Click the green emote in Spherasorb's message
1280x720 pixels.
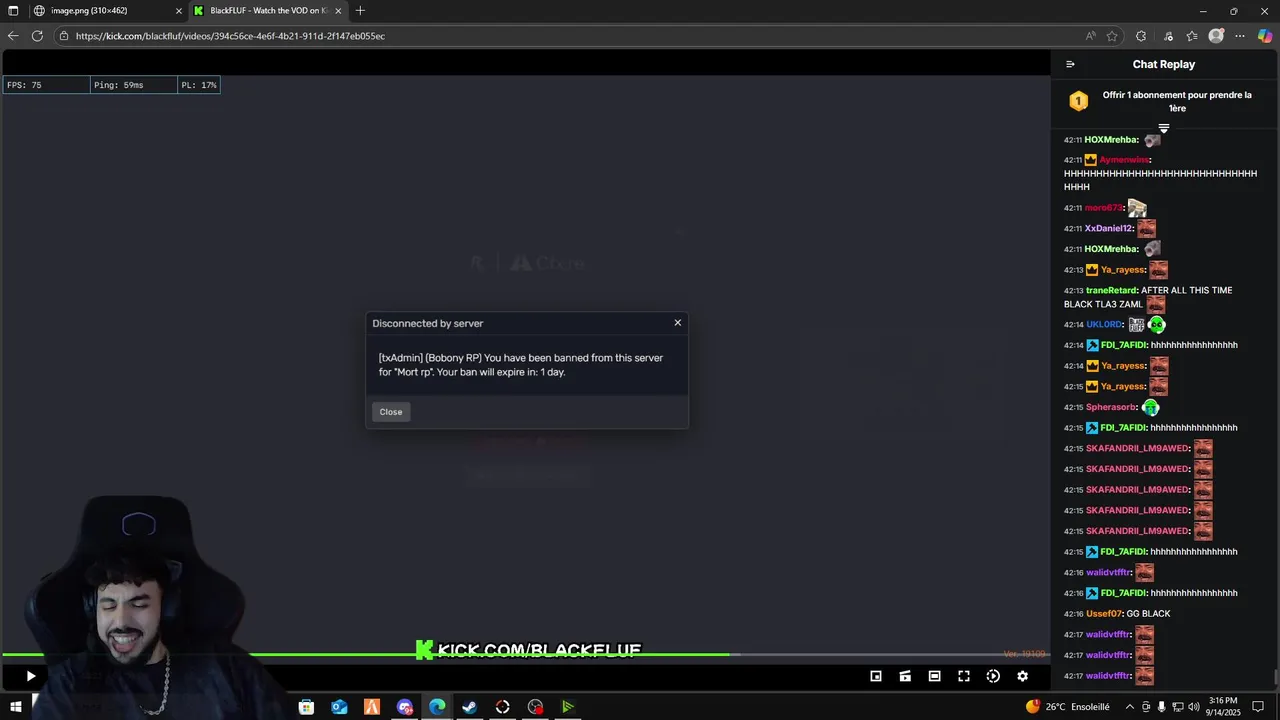1150,407
